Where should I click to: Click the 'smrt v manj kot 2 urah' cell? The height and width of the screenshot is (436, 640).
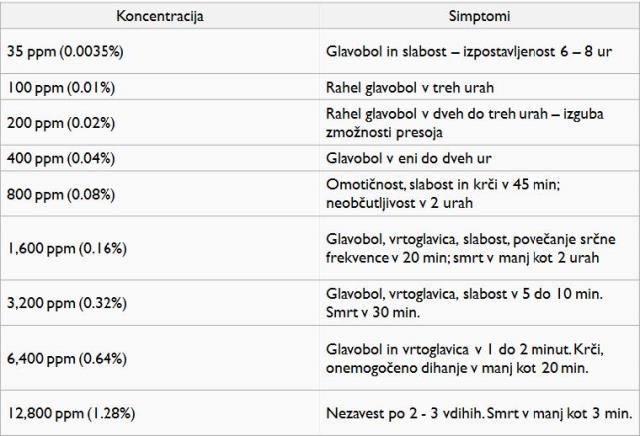click(x=479, y=248)
